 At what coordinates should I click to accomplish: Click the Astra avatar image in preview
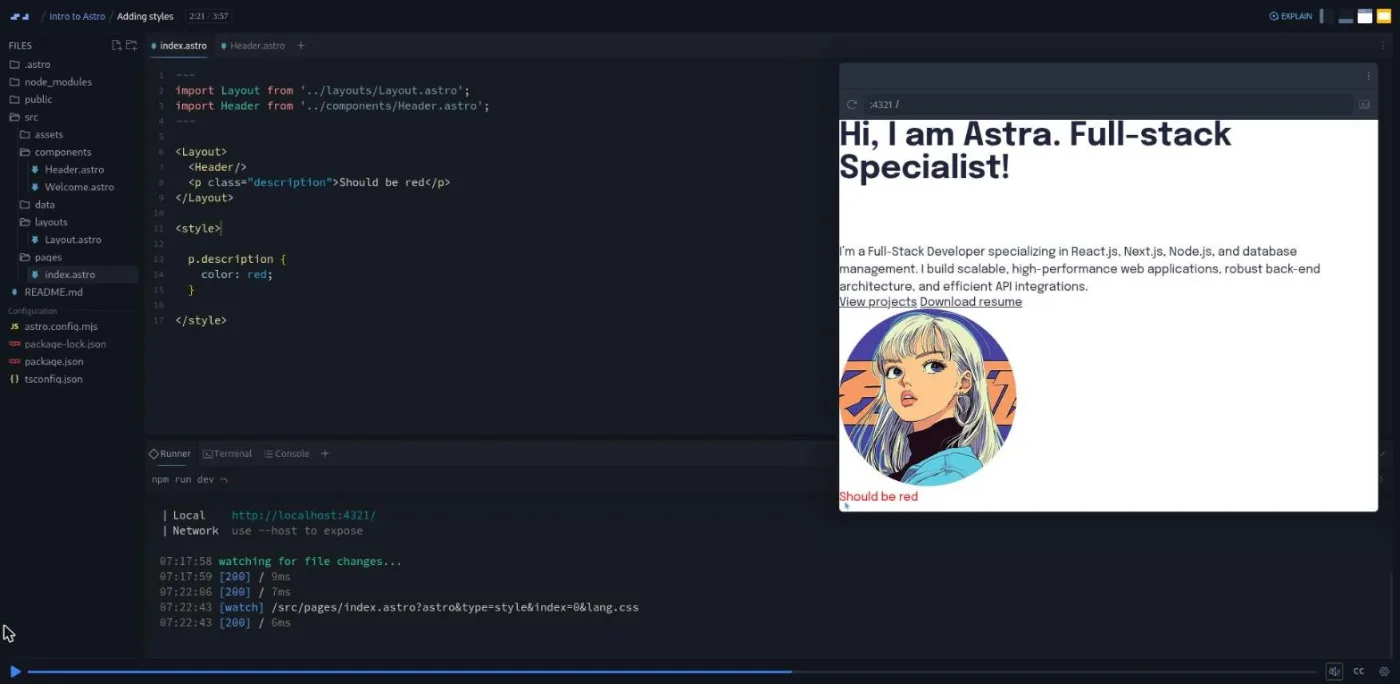[928, 398]
